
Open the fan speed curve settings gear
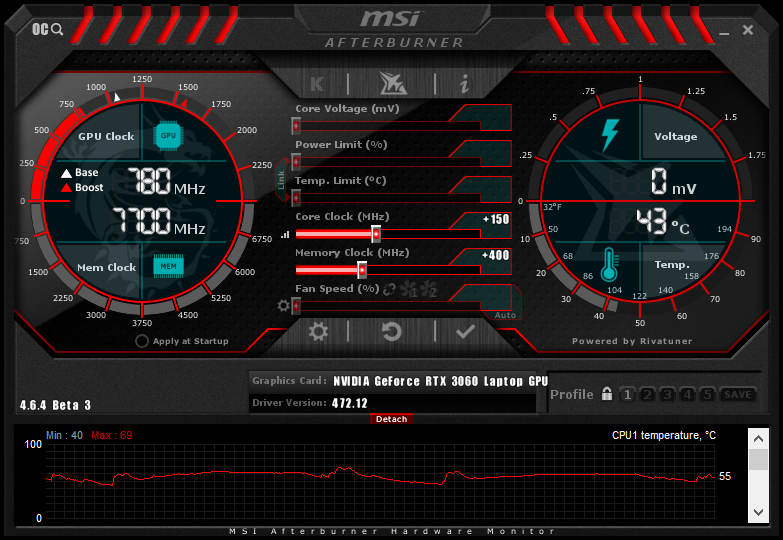pos(283,305)
